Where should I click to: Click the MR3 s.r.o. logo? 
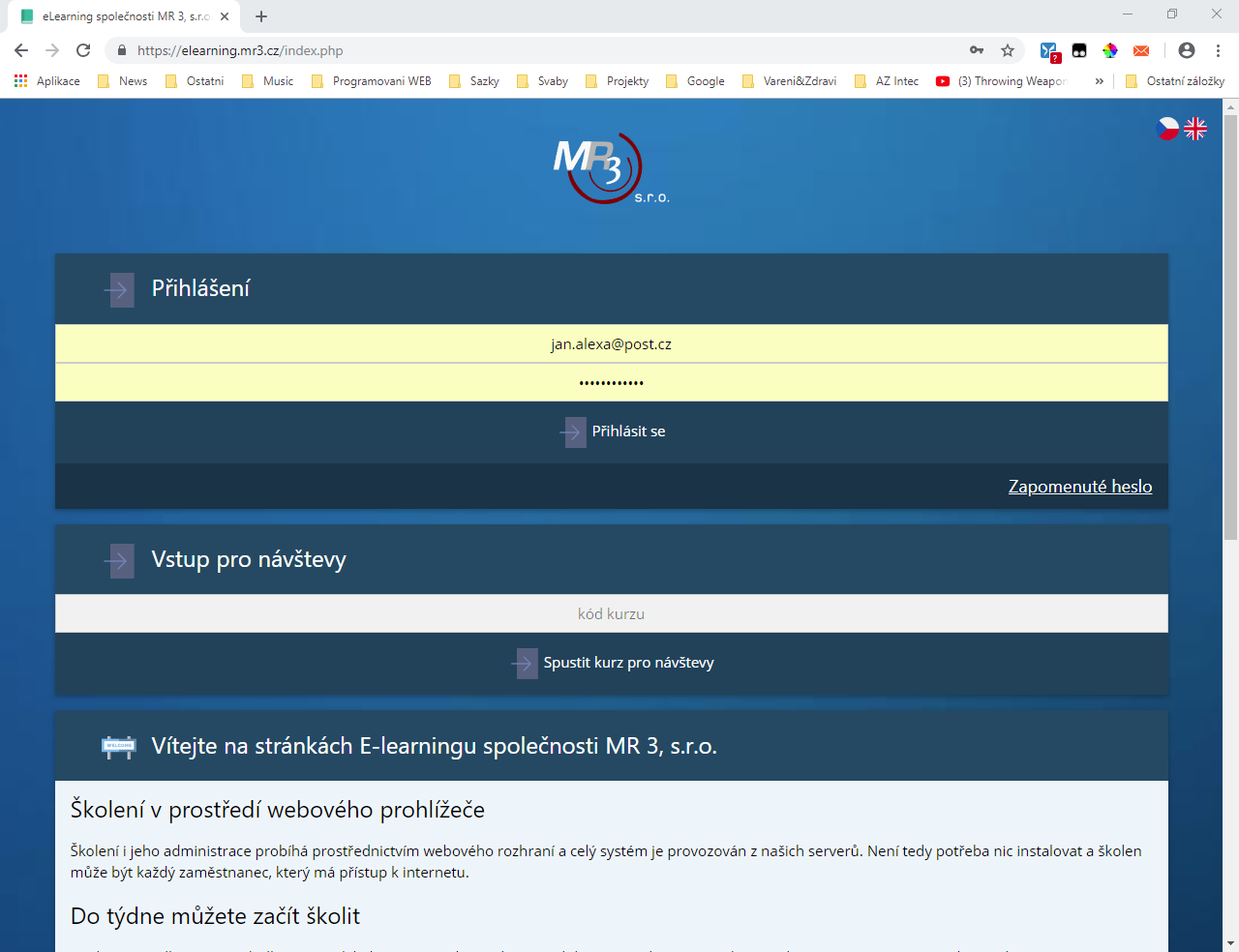(x=611, y=168)
